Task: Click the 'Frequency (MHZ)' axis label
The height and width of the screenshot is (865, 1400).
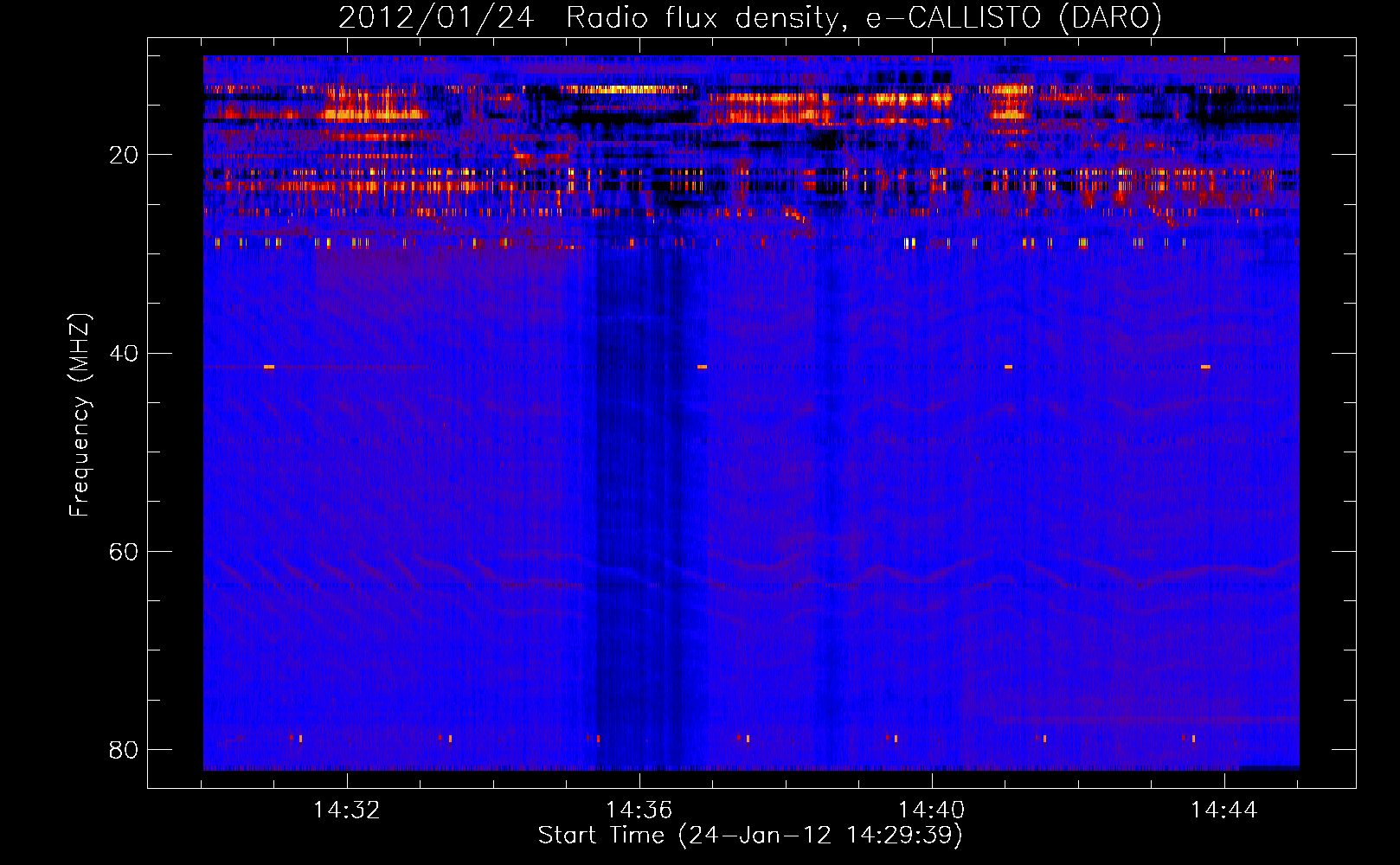Action: pyautogui.click(x=79, y=415)
